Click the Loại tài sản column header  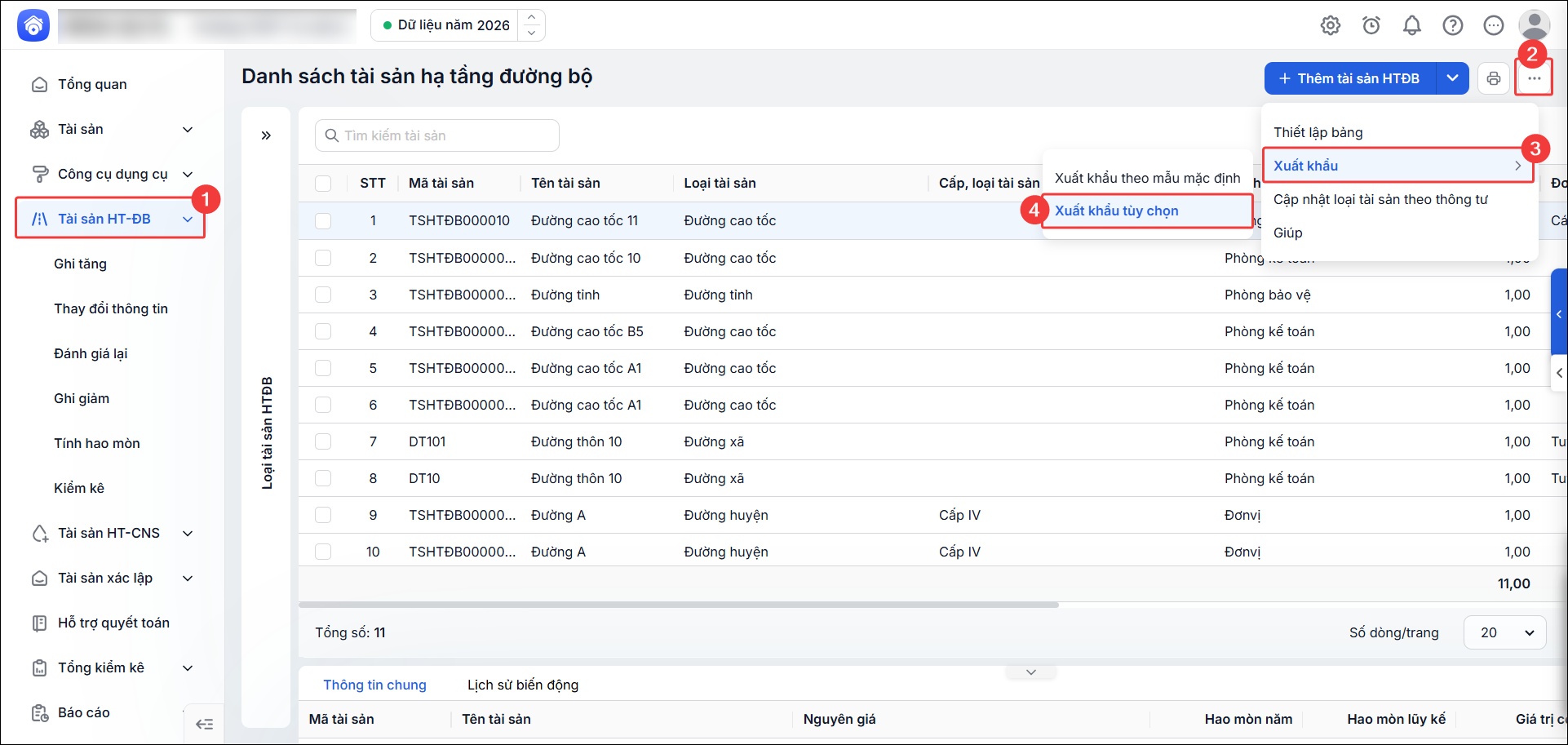720,183
